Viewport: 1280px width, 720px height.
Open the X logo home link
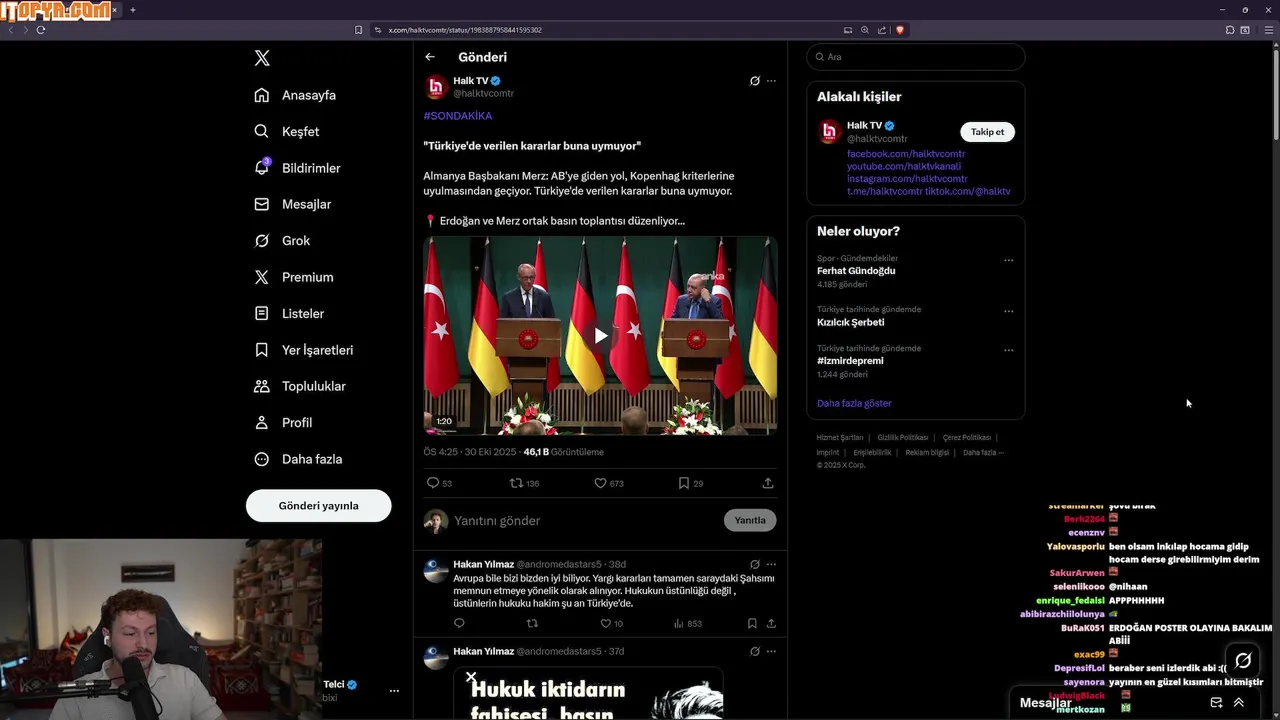coord(262,58)
